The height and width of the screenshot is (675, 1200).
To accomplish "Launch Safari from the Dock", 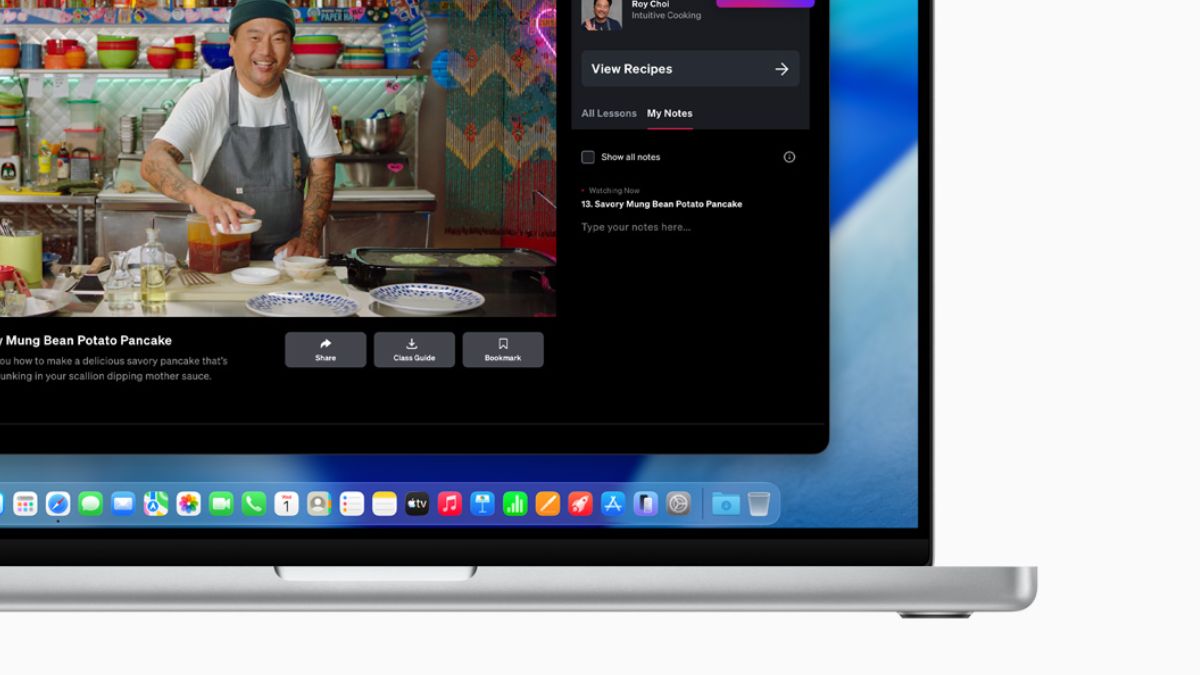I will (x=58, y=504).
